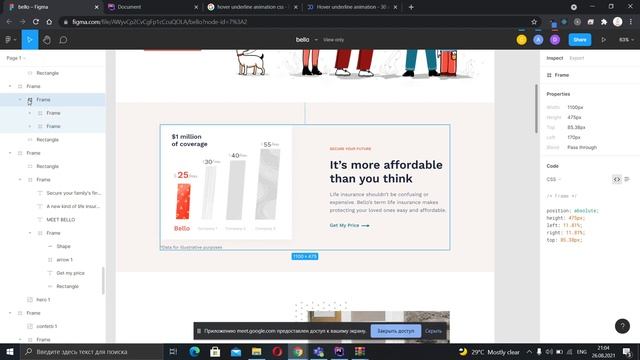Click the layers panel scrollbar
The width and height of the screenshot is (640, 360).
coord(103,280)
